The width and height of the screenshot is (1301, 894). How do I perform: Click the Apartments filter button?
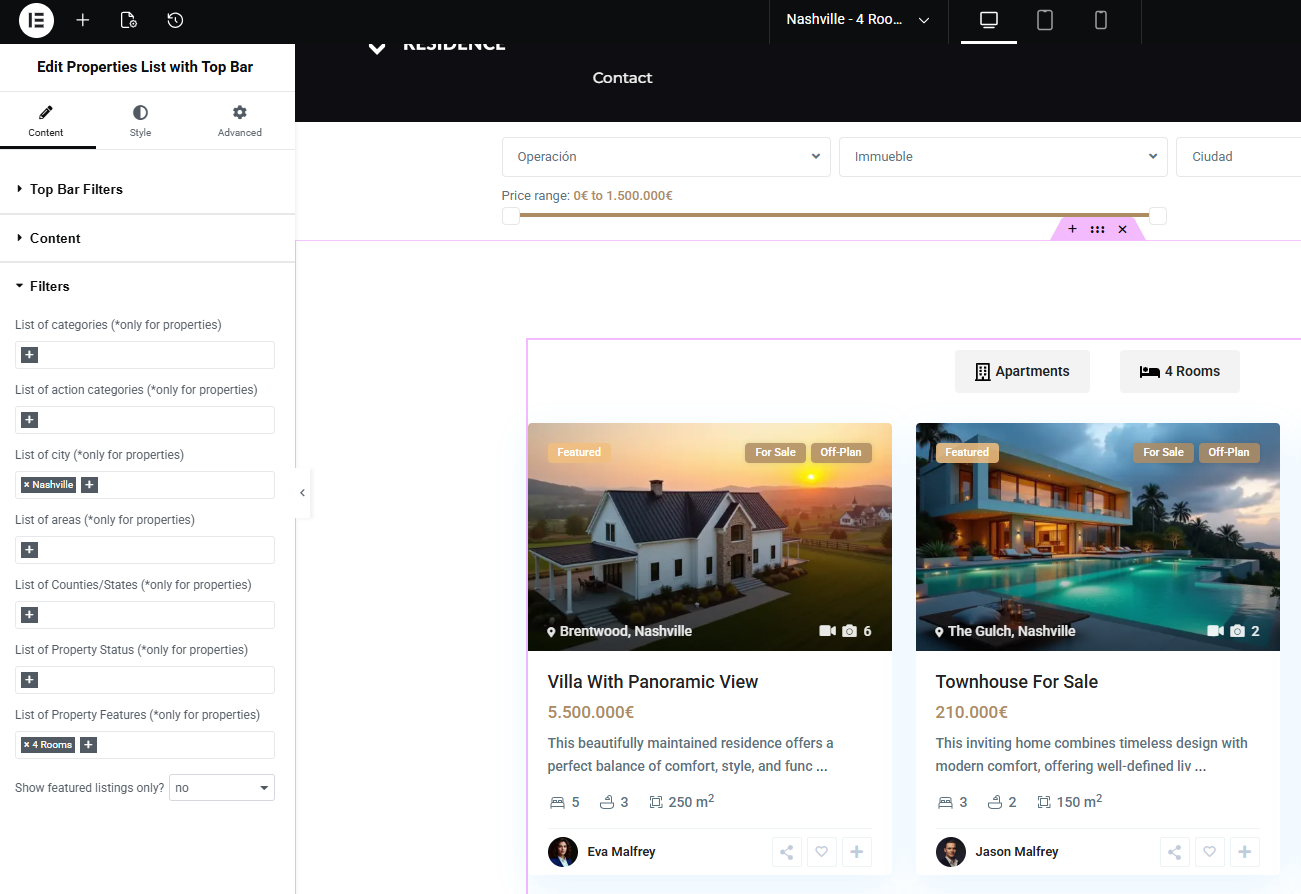pyautogui.click(x=1021, y=371)
